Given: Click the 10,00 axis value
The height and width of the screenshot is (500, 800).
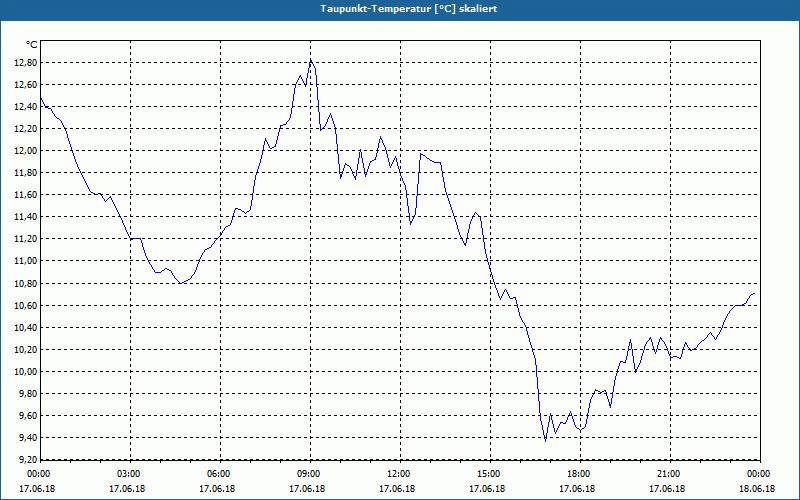Looking at the screenshot, I should [27, 371].
